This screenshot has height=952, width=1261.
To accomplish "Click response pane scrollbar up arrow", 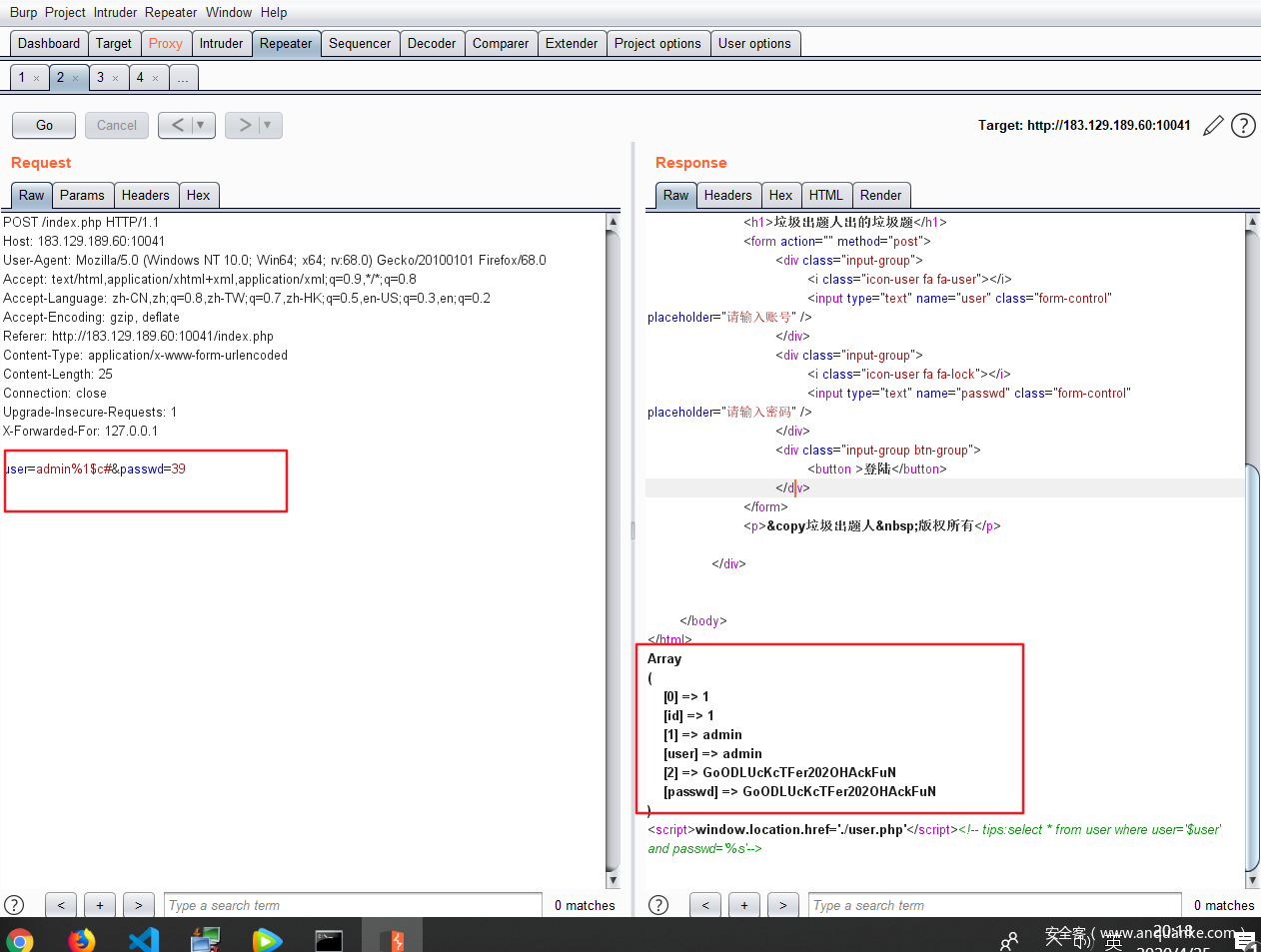I will point(1252,221).
